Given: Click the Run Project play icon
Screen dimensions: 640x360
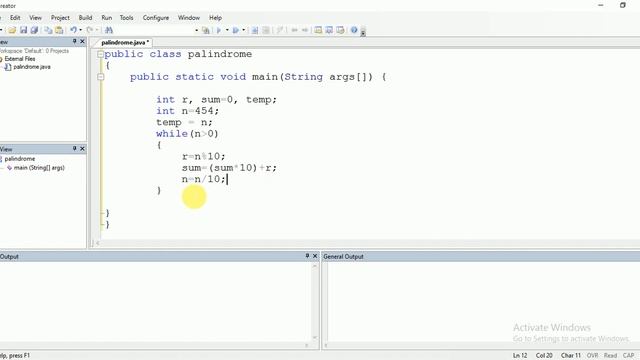Looking at the screenshot, I should 219,30.
